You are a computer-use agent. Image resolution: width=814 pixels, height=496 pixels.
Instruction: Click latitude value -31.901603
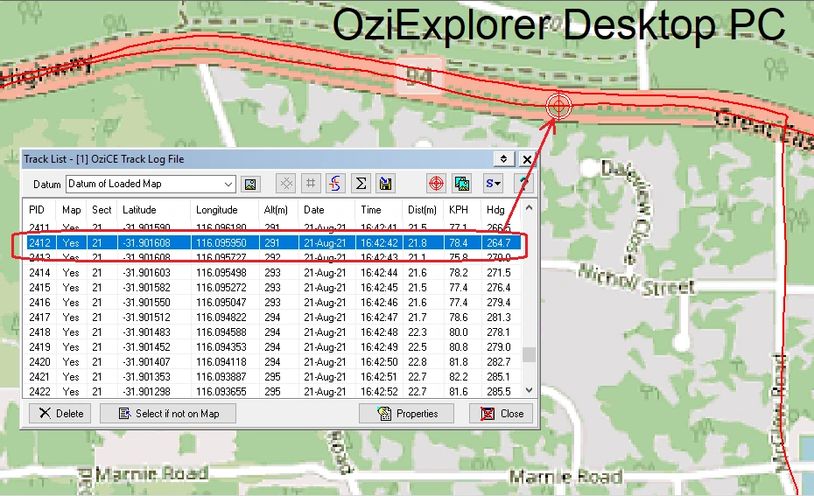coord(146,273)
